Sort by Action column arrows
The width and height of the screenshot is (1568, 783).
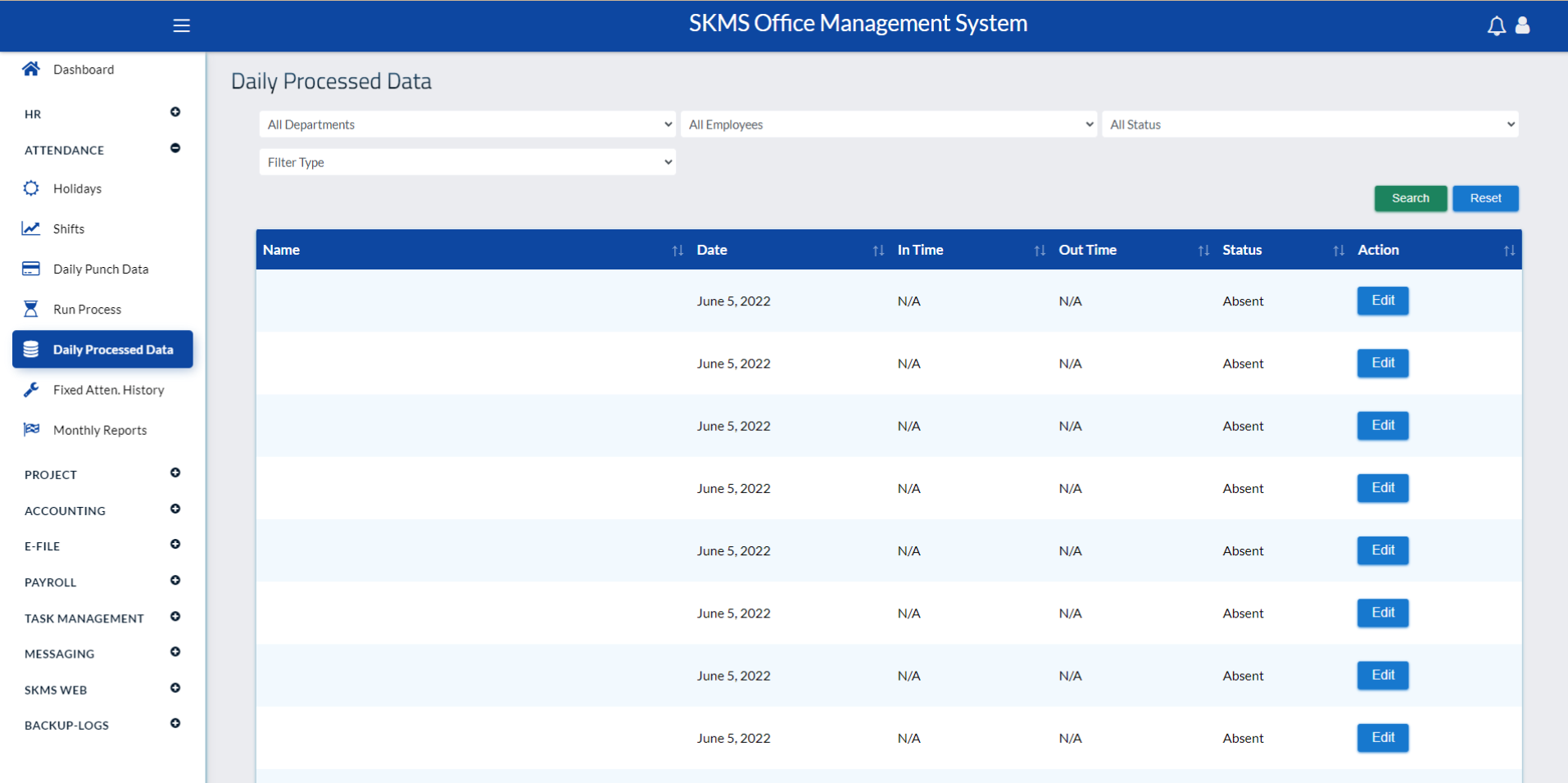coord(1509,251)
